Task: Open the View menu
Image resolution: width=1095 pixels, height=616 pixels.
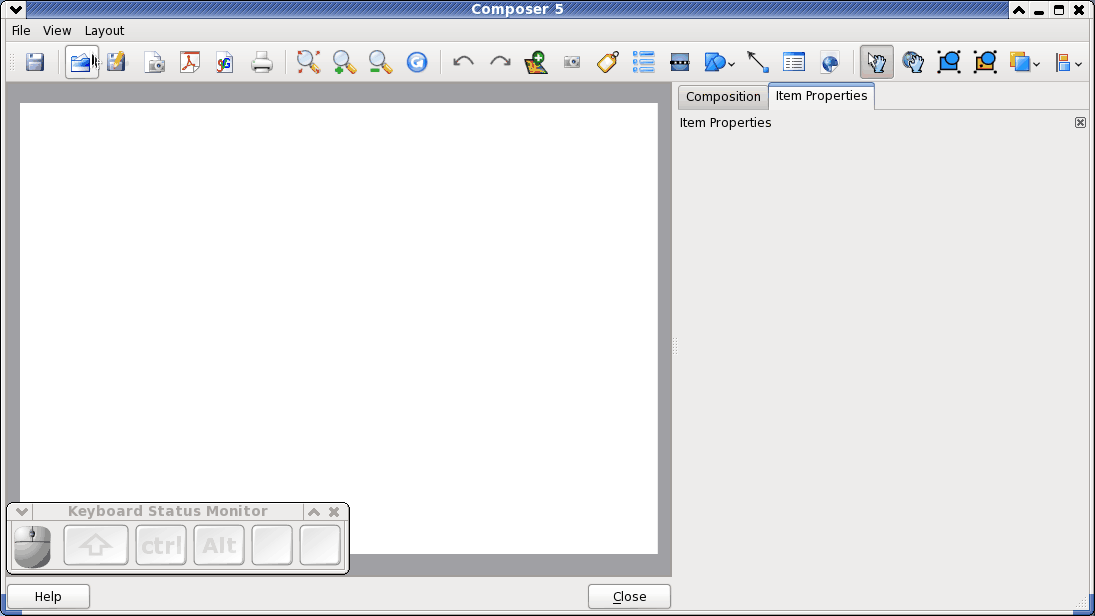Action: coord(57,31)
